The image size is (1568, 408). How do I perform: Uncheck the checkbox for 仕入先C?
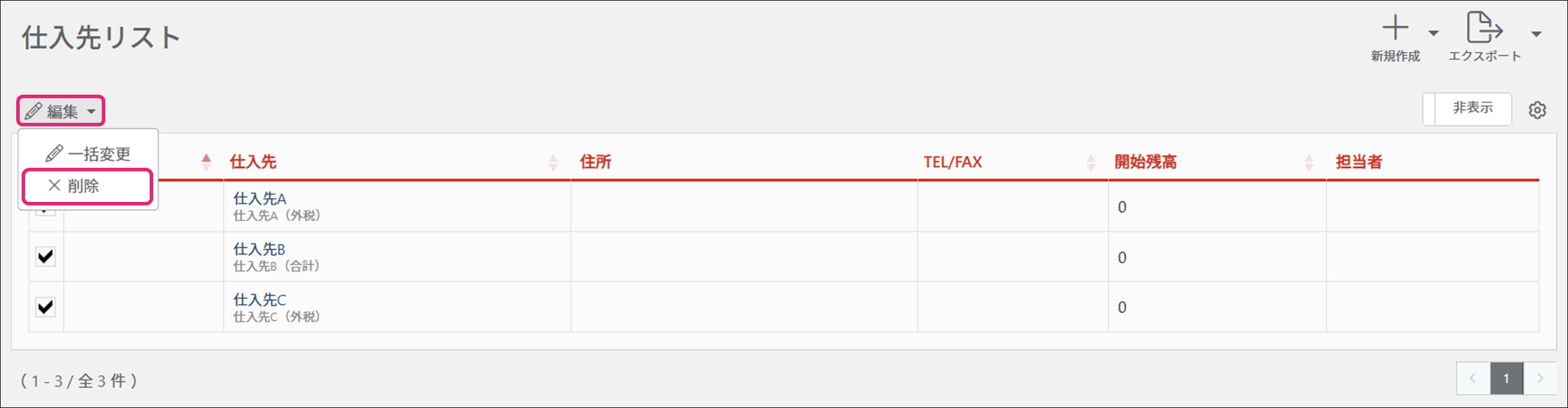point(46,307)
